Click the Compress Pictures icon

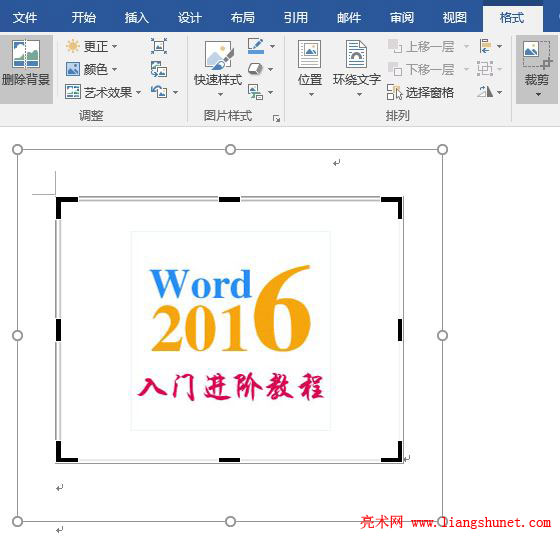(x=159, y=46)
